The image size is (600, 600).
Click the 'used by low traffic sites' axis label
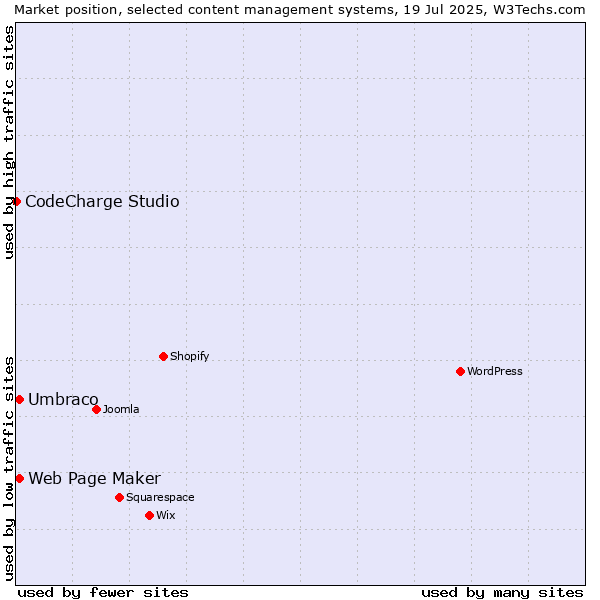coord(8,469)
